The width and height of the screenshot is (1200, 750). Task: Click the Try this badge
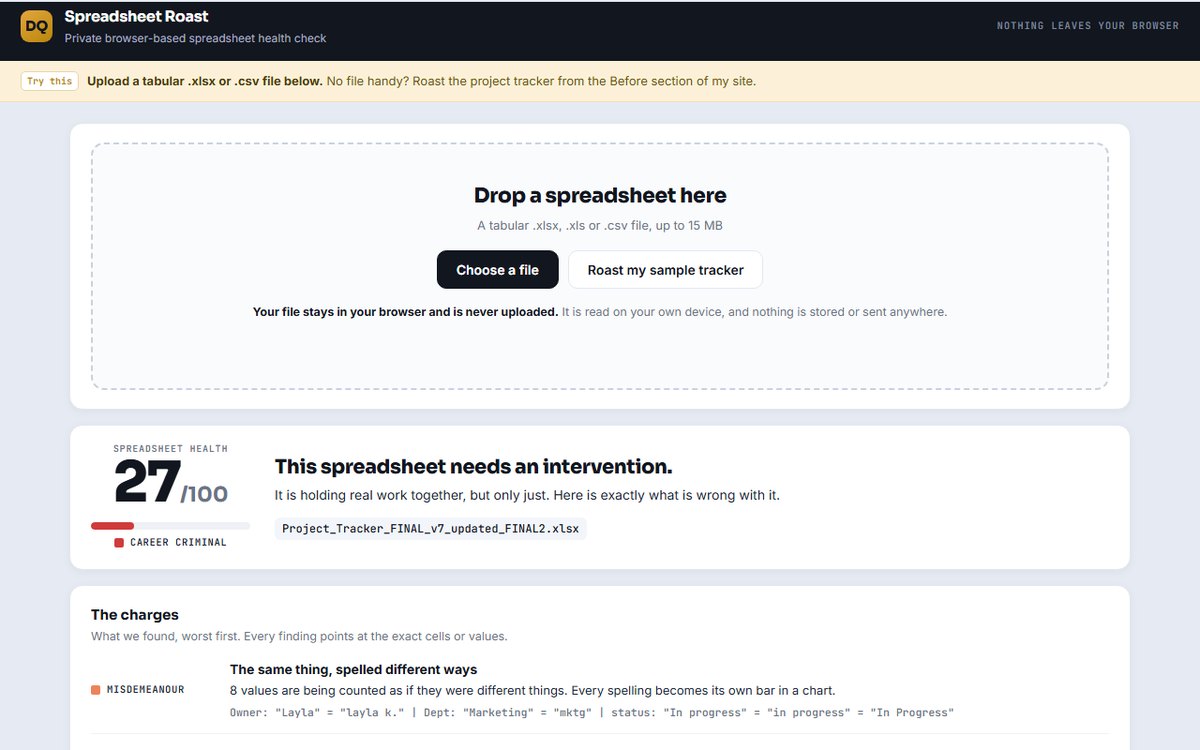tap(50, 81)
